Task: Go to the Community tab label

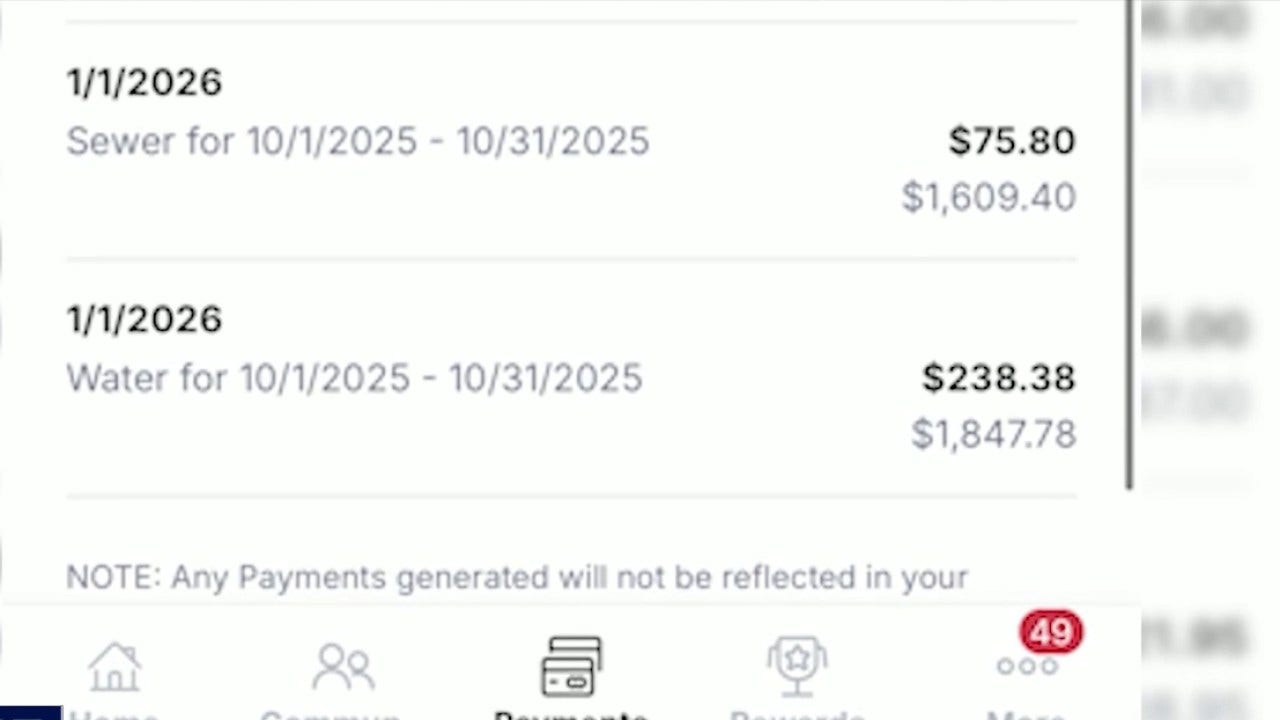Action: pos(331,714)
